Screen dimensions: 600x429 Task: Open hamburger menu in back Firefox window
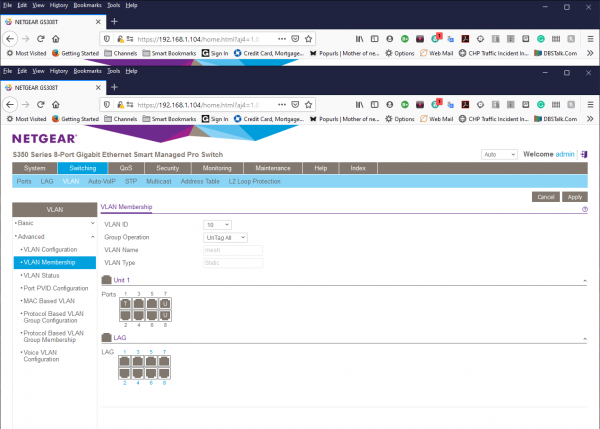(x=590, y=39)
